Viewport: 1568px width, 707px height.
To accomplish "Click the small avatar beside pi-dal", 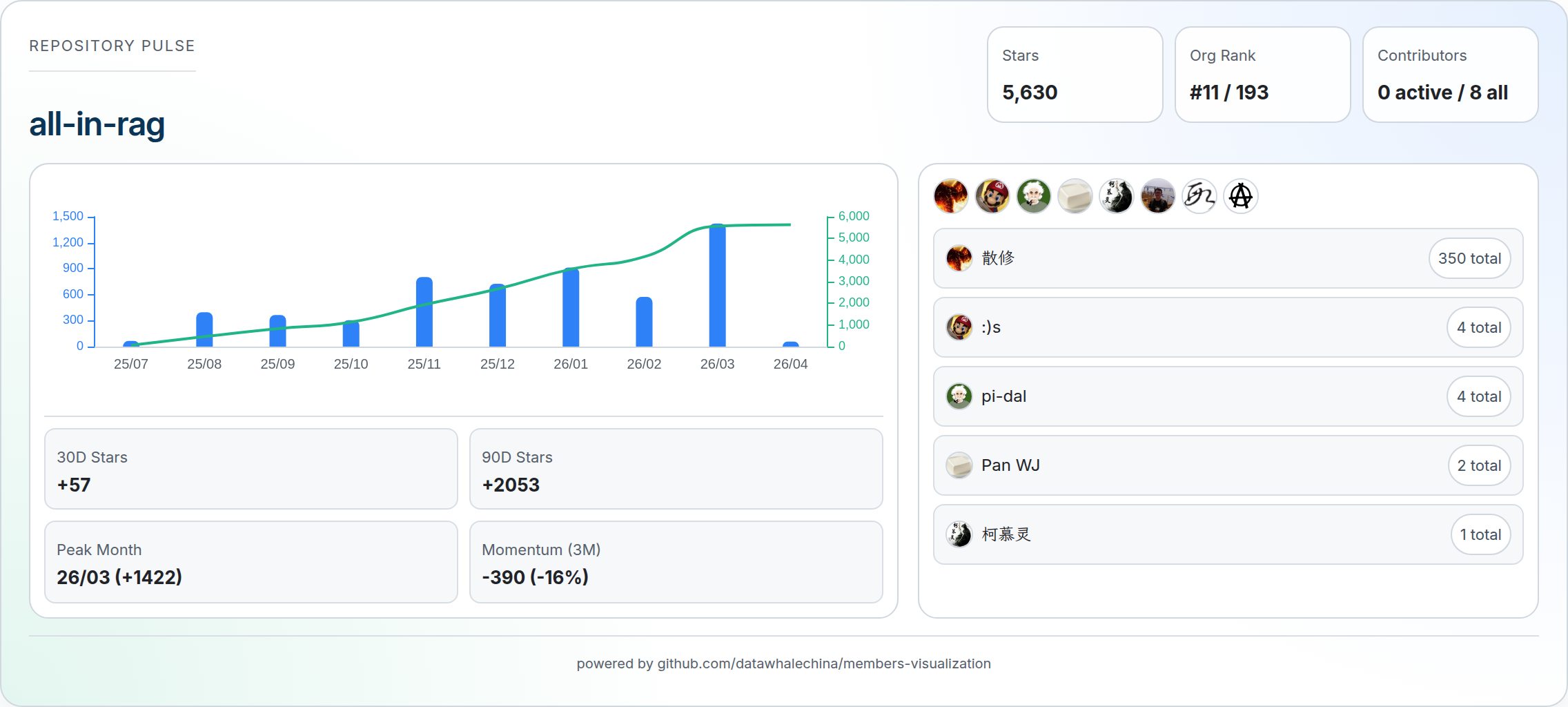I will click(959, 396).
